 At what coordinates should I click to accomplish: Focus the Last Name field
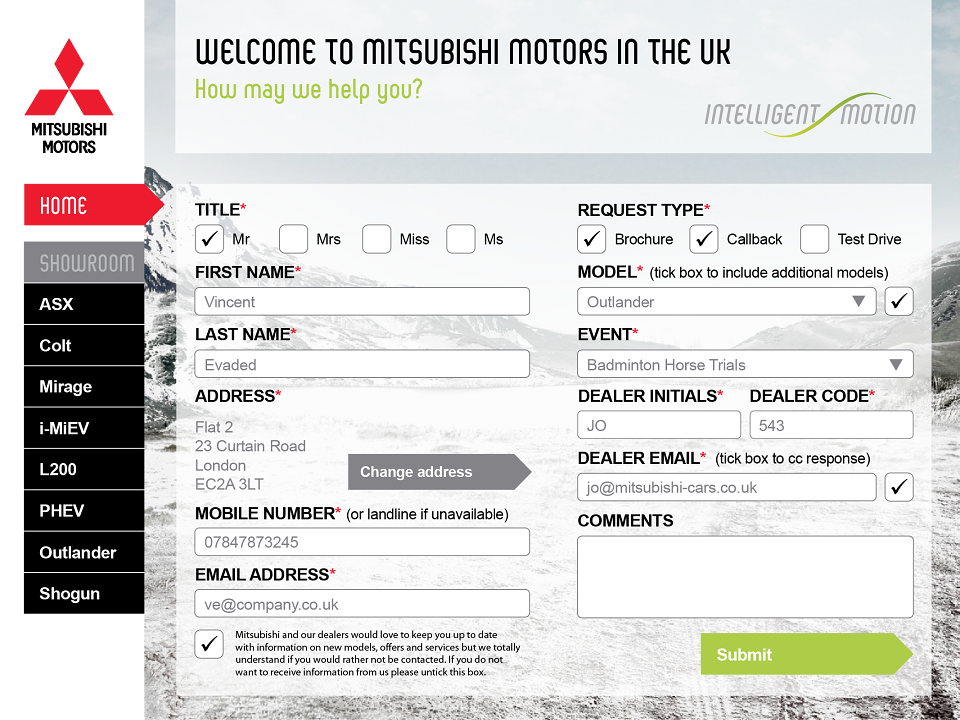pyautogui.click(x=362, y=364)
